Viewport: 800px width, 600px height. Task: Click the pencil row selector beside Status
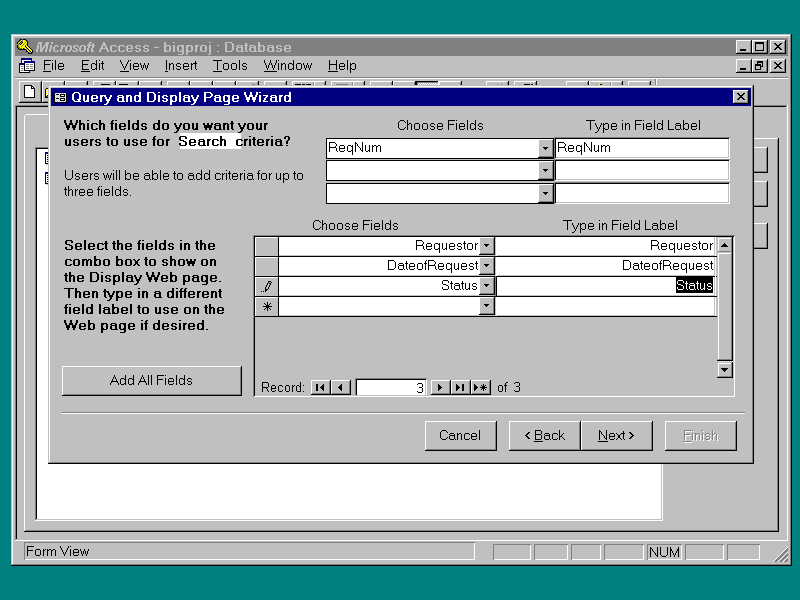267,286
